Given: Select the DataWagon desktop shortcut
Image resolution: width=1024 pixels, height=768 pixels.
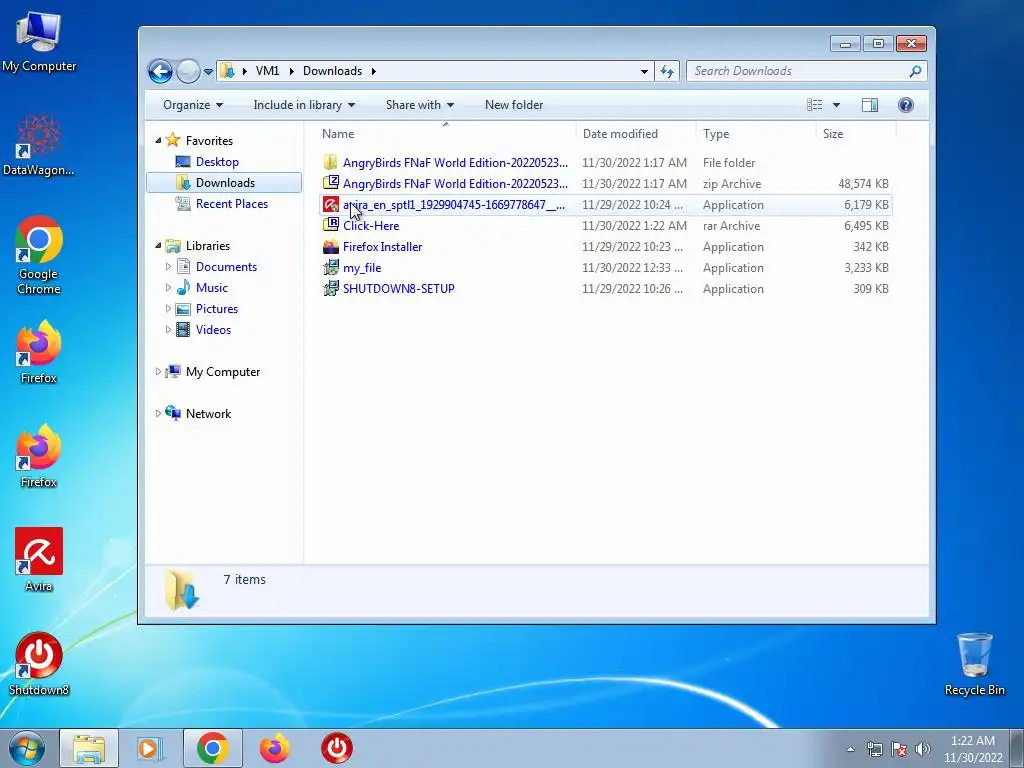Looking at the screenshot, I should [39, 145].
